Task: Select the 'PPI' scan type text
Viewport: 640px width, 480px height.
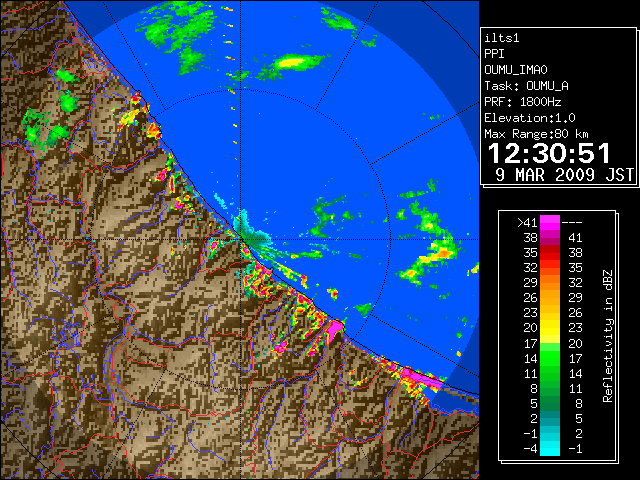Action: (494, 54)
